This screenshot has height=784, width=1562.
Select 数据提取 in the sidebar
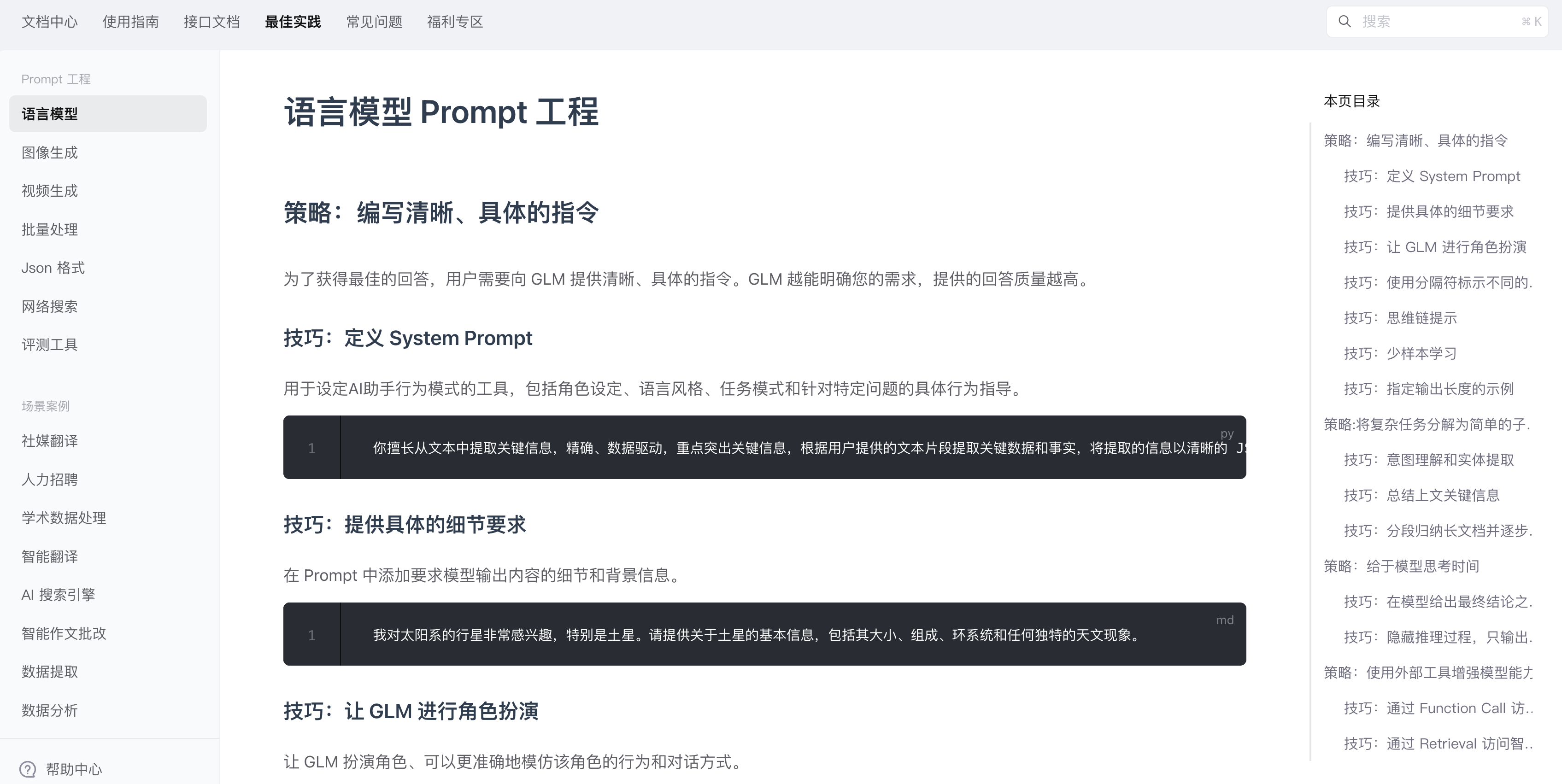pyautogui.click(x=50, y=672)
